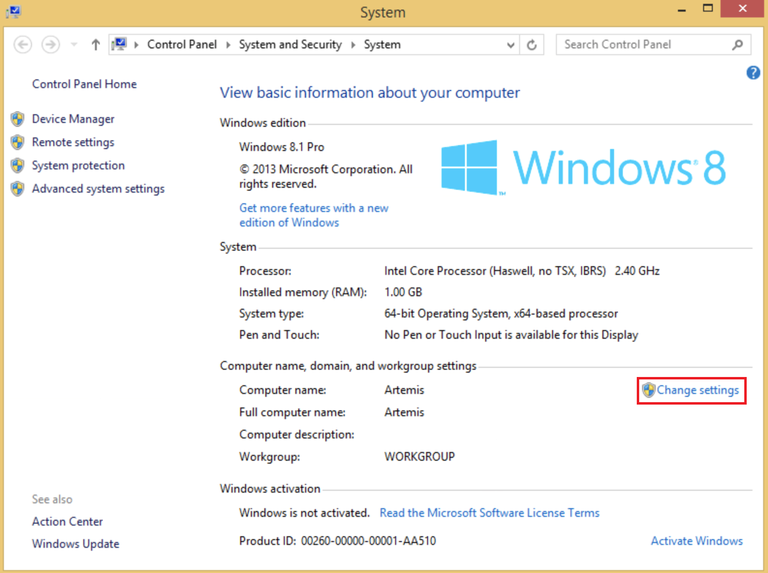
Task: Refresh the System page
Action: pyautogui.click(x=532, y=45)
